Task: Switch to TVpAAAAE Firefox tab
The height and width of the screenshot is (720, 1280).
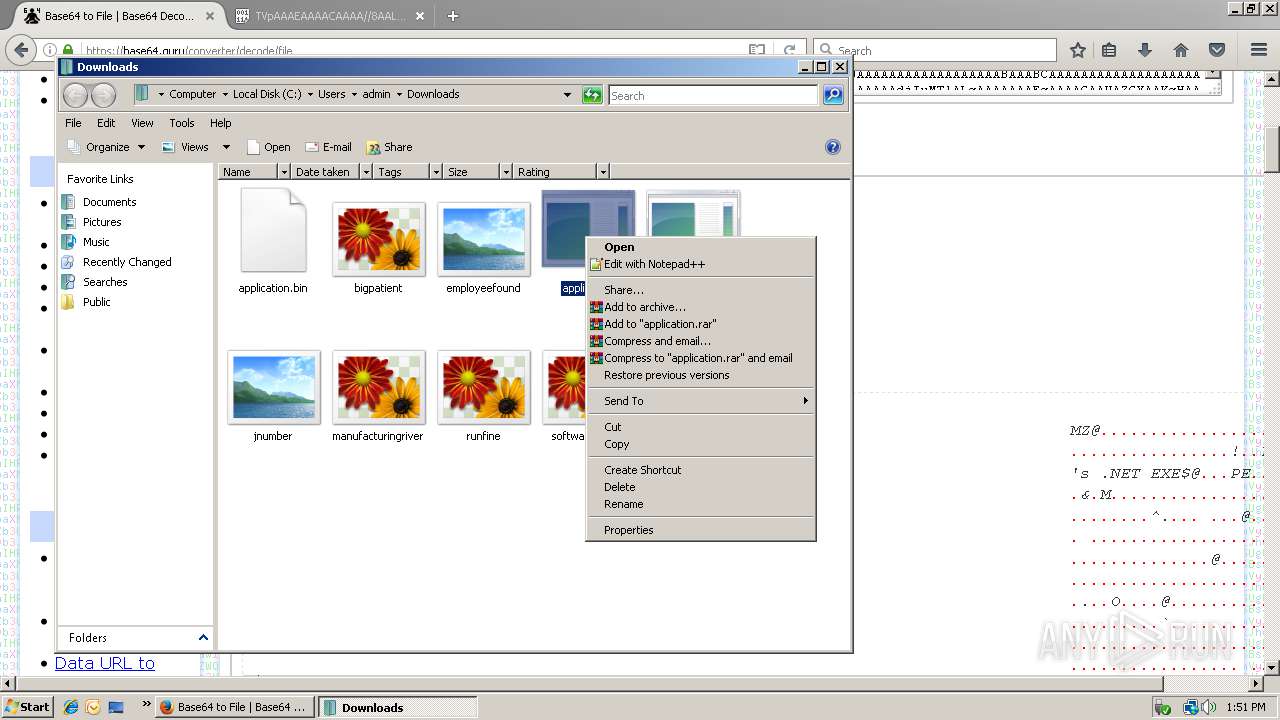Action: pos(331,16)
